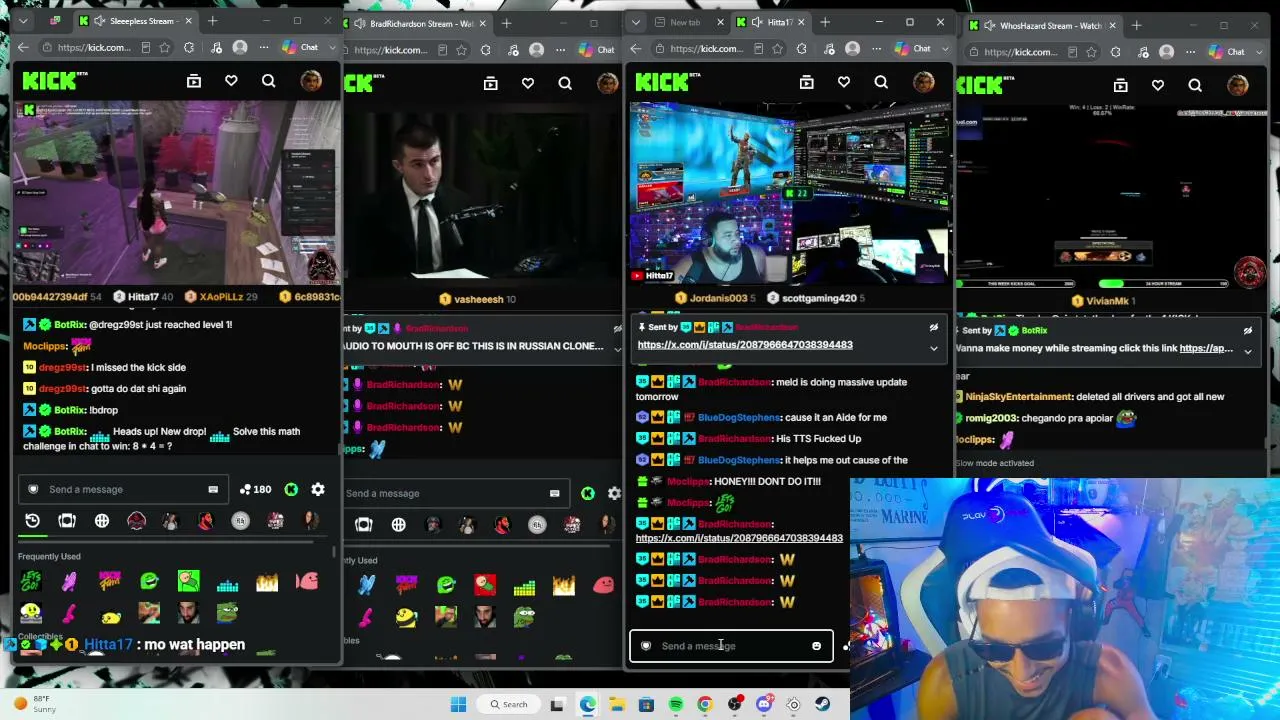Open the recent emotes clock tab in Sleeepless window

(x=32, y=521)
